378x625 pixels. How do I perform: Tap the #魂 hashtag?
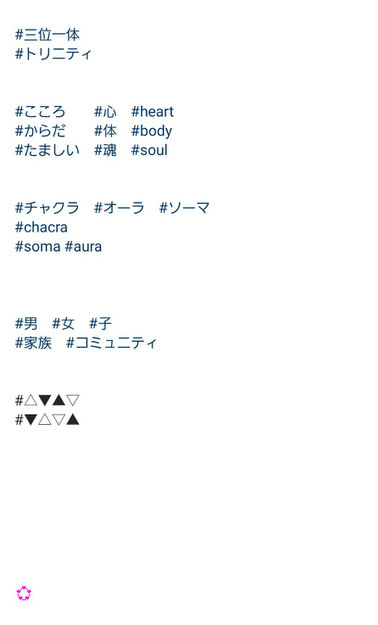[105, 150]
